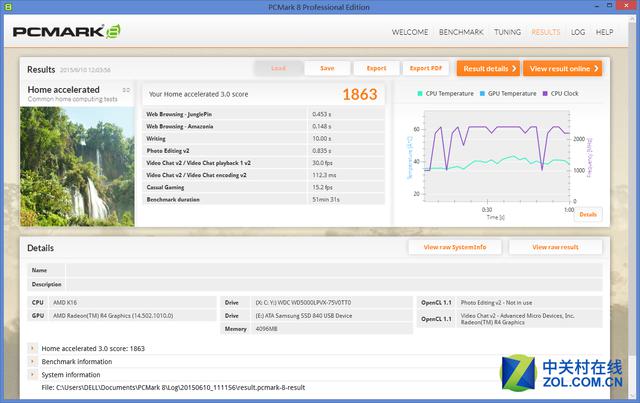Open View raw SystemInfo
The image size is (640, 403).
455,247
